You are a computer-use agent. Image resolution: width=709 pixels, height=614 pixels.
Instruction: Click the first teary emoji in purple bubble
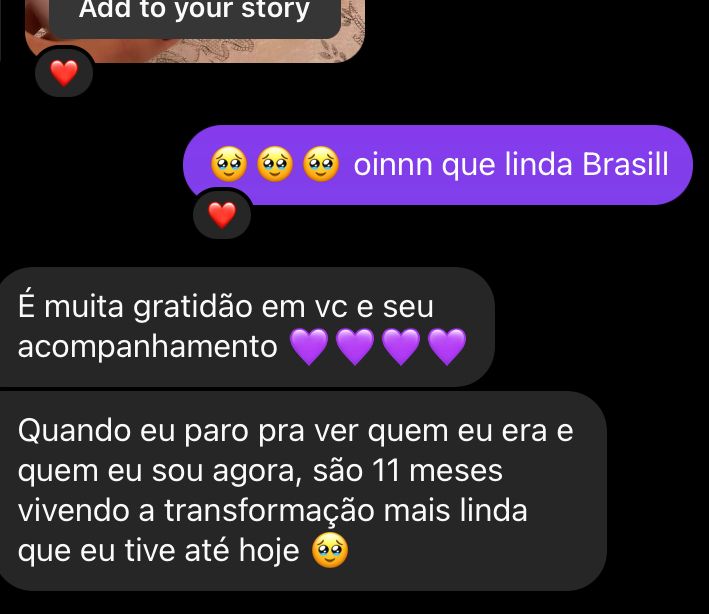point(229,164)
